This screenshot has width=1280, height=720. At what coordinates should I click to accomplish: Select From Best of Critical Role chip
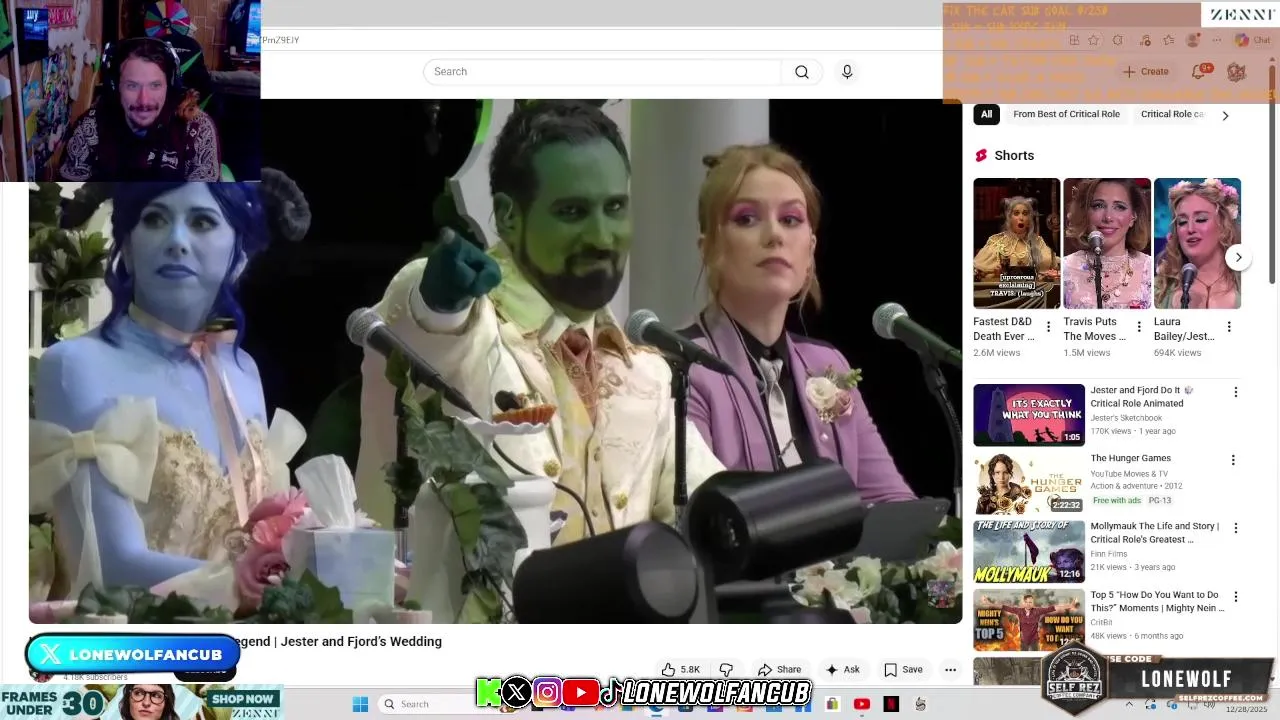click(1066, 114)
